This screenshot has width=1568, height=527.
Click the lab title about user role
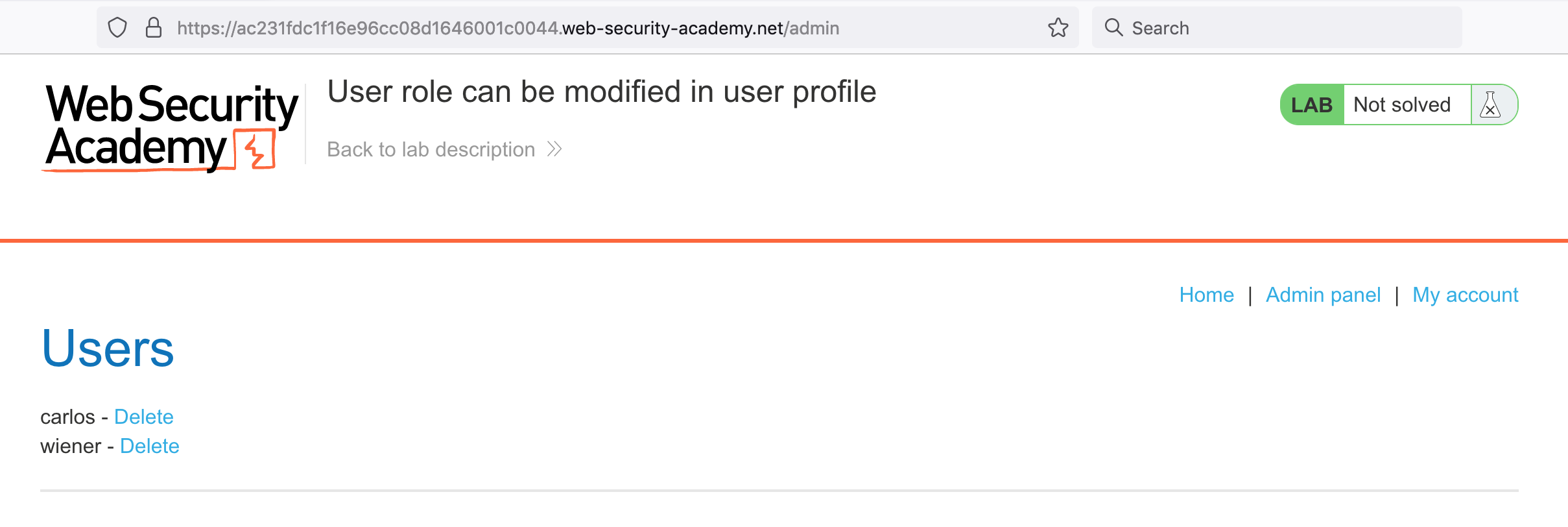(x=602, y=92)
